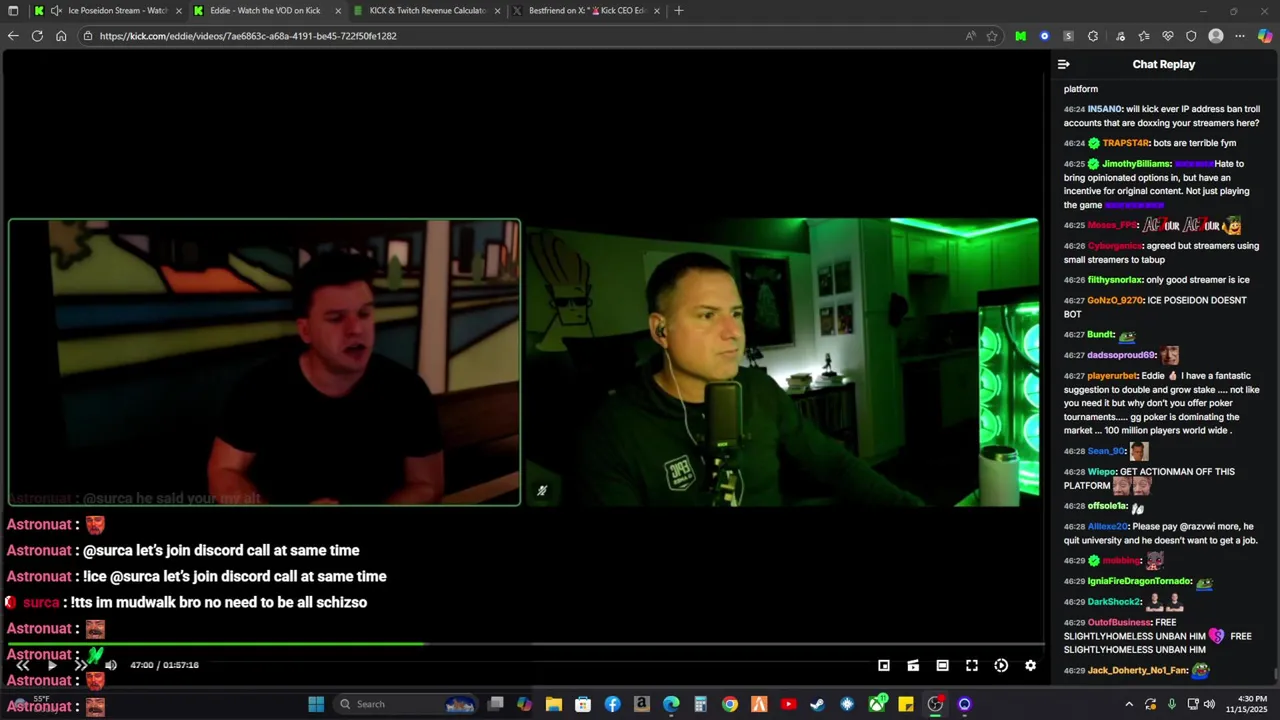Switch to KICK & Twitch Revenue Calculator tab
The height and width of the screenshot is (720, 1280).
[x=427, y=11]
